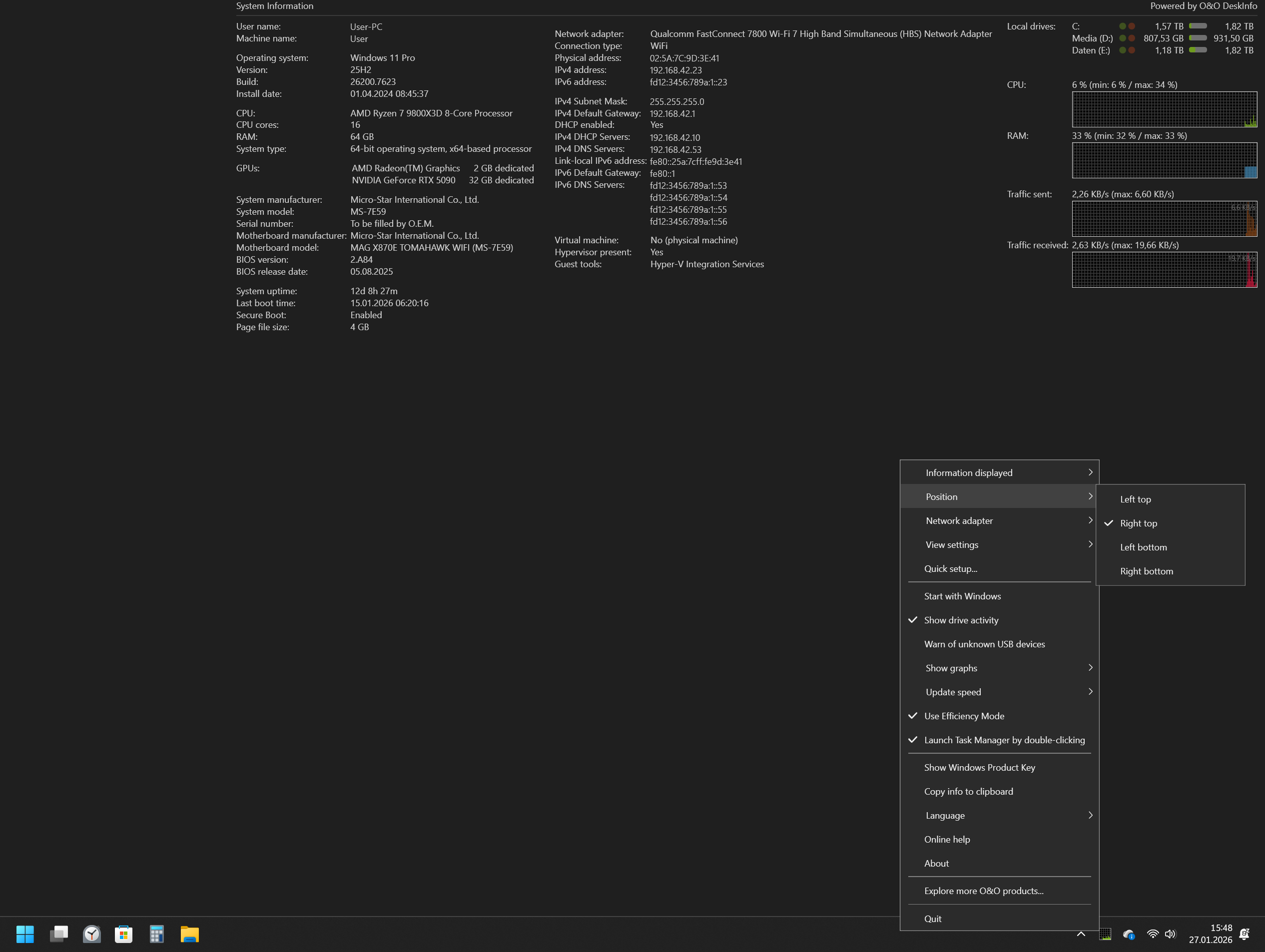
Task: Click Quit in the context menu
Action: (x=933, y=919)
